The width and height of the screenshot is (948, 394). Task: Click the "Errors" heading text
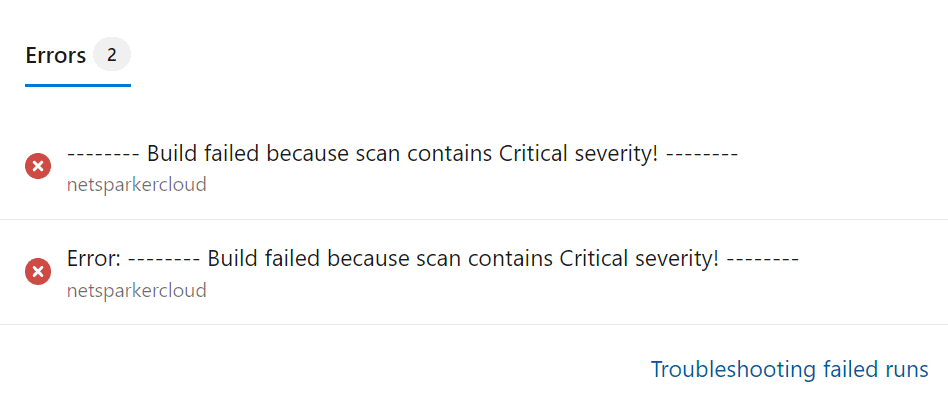click(x=56, y=56)
